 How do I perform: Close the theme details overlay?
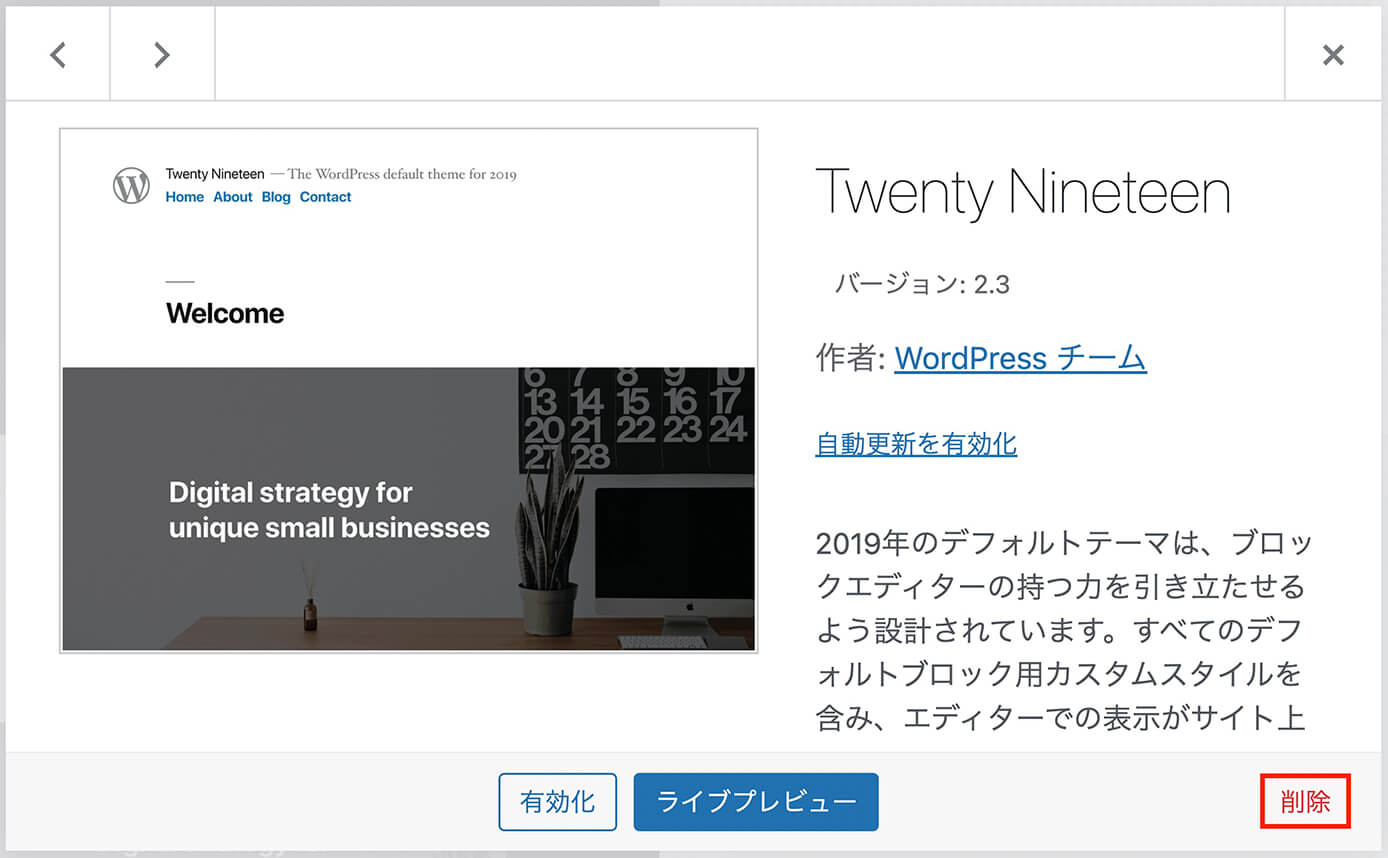[1333, 54]
